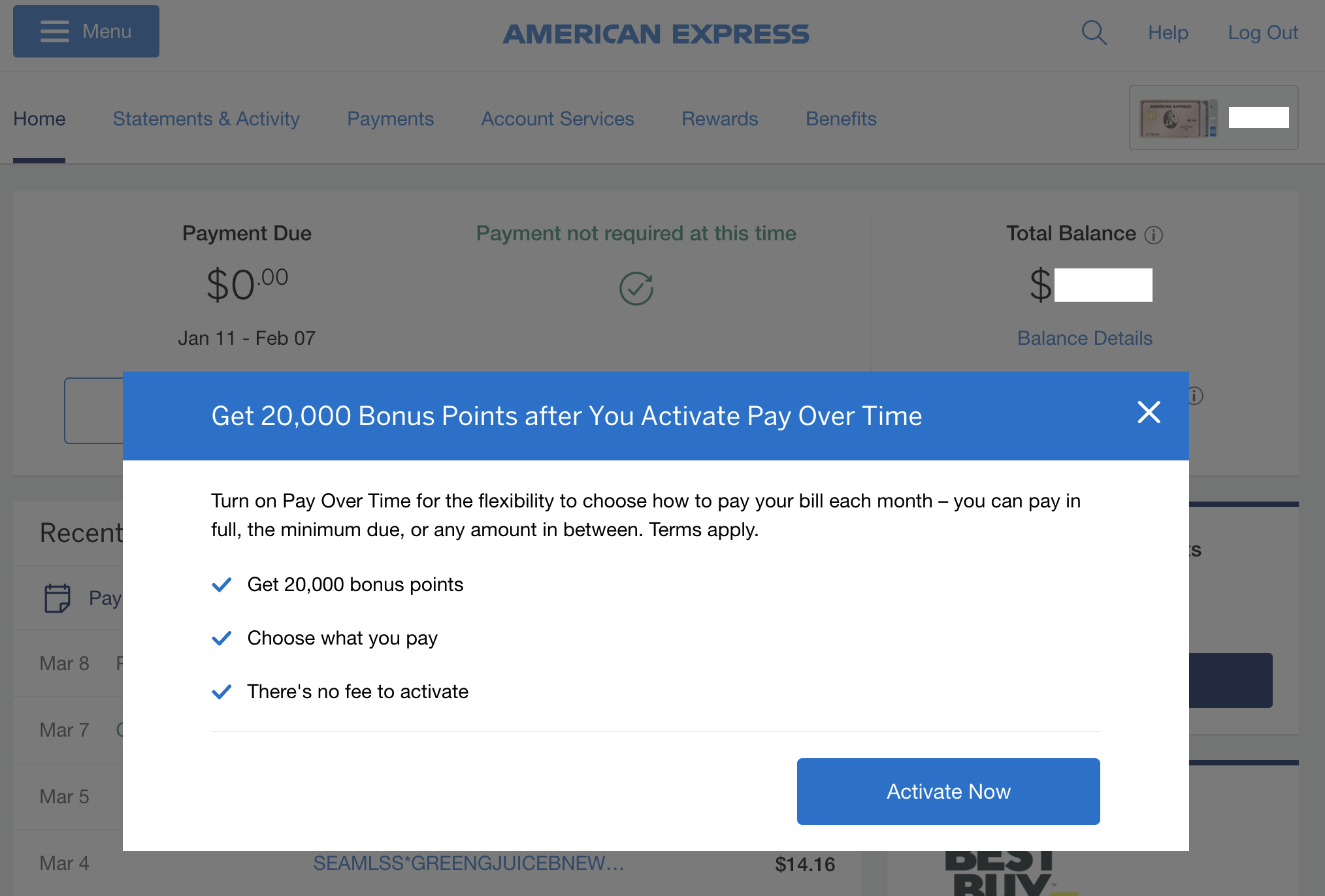The width and height of the screenshot is (1325, 896).
Task: Click green checkmark under Payment not required
Action: [x=636, y=287]
